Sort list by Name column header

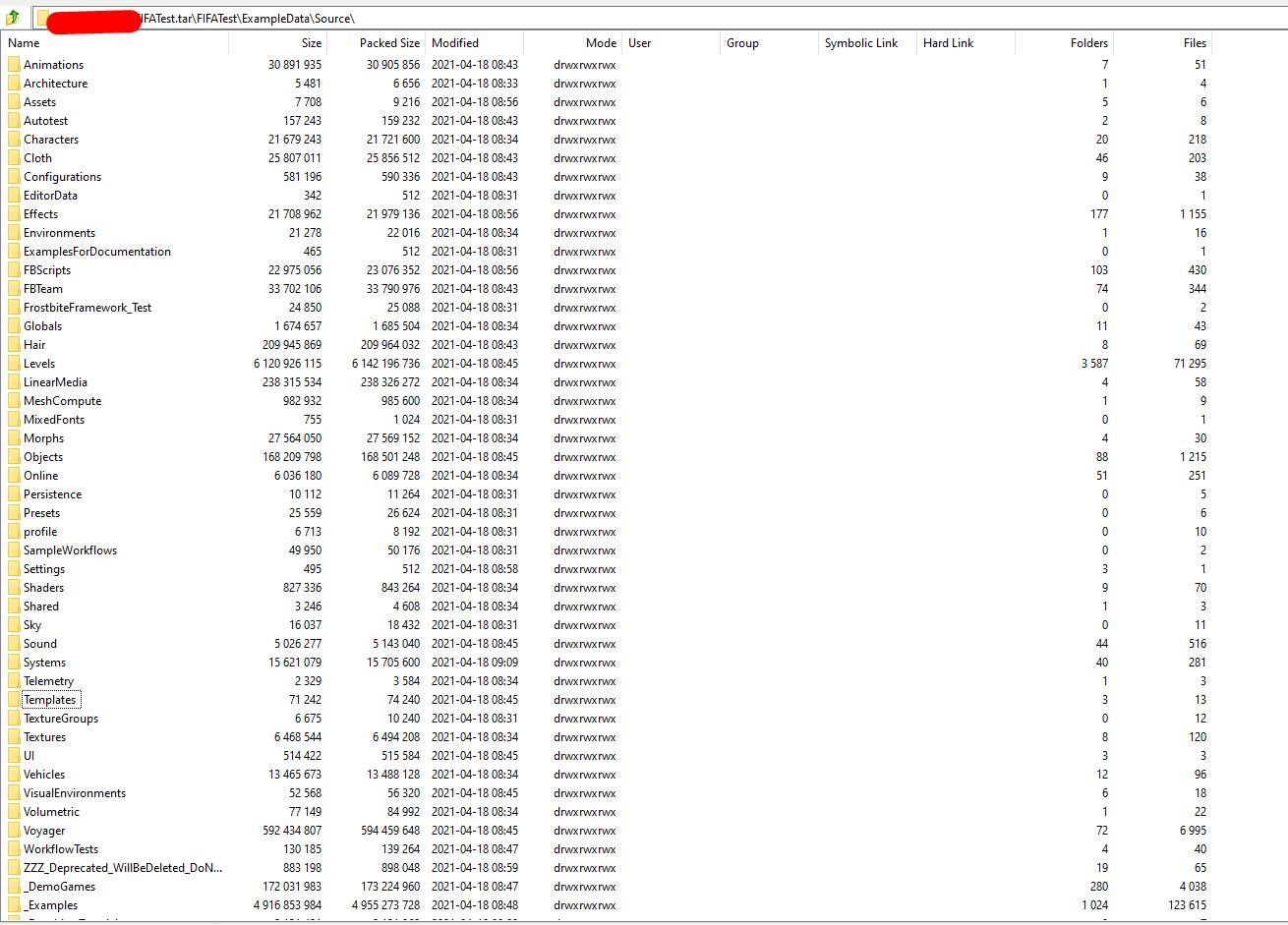tap(115, 43)
